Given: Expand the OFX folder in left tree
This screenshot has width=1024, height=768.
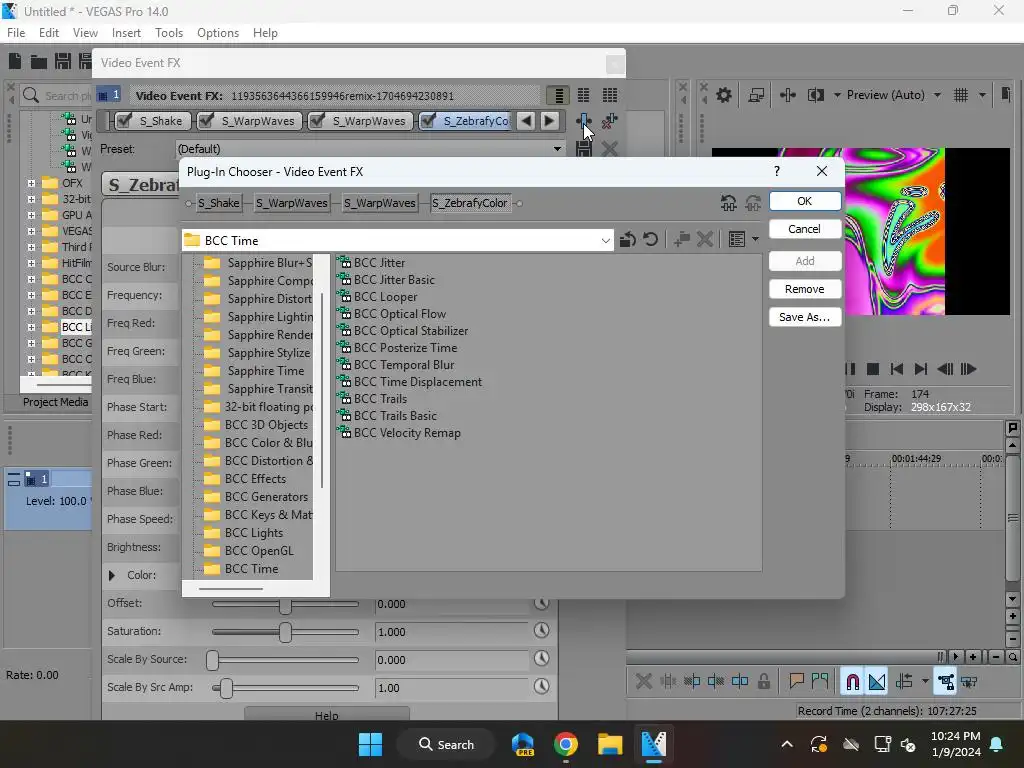Looking at the screenshot, I should [31, 183].
